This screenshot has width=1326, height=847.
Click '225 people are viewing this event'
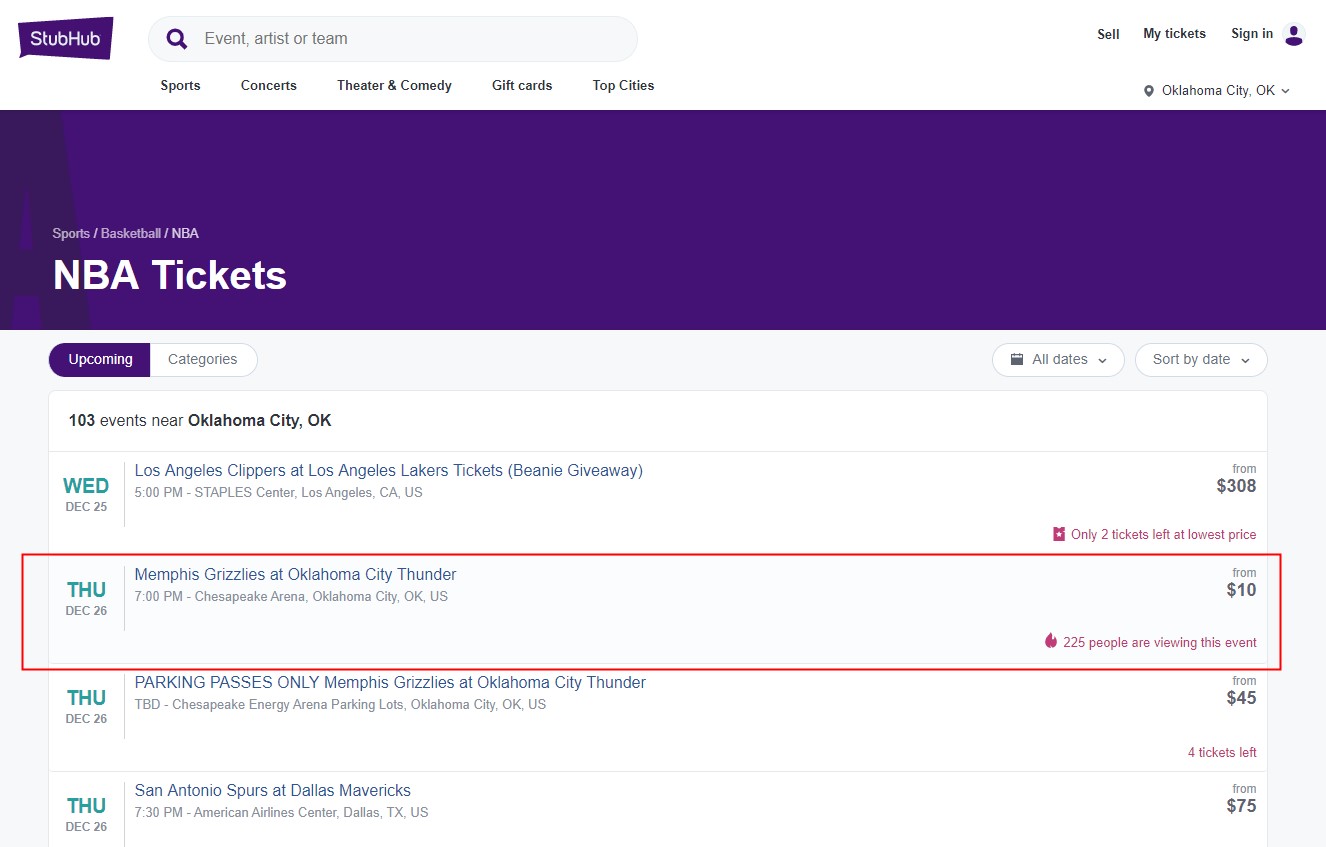tap(1160, 642)
